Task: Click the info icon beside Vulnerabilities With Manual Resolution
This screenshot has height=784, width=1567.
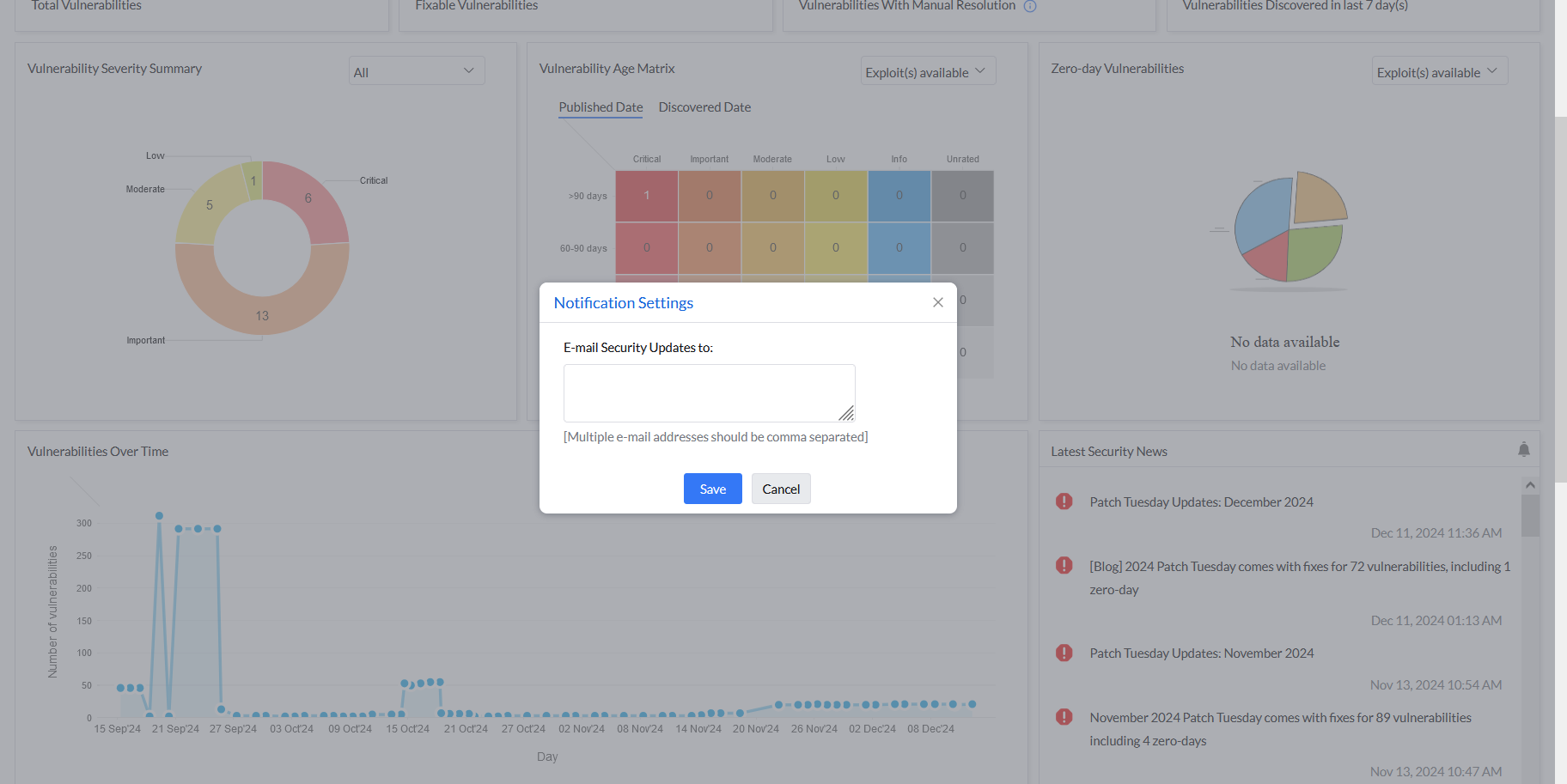Action: tap(1029, 6)
